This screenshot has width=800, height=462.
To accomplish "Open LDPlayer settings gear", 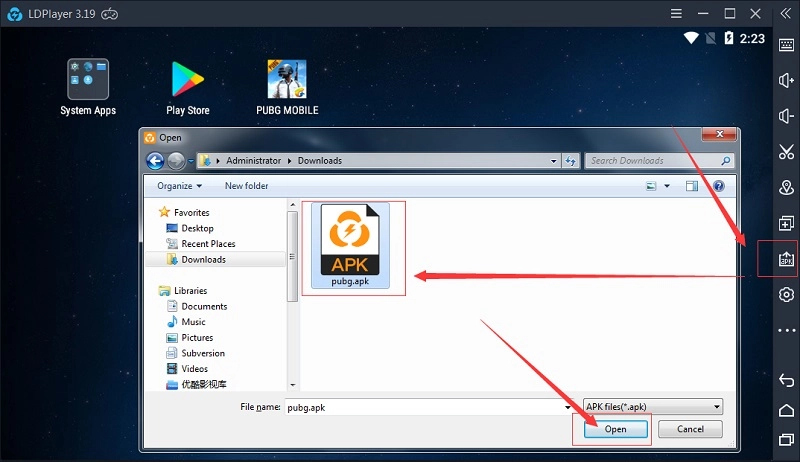I will click(x=786, y=295).
